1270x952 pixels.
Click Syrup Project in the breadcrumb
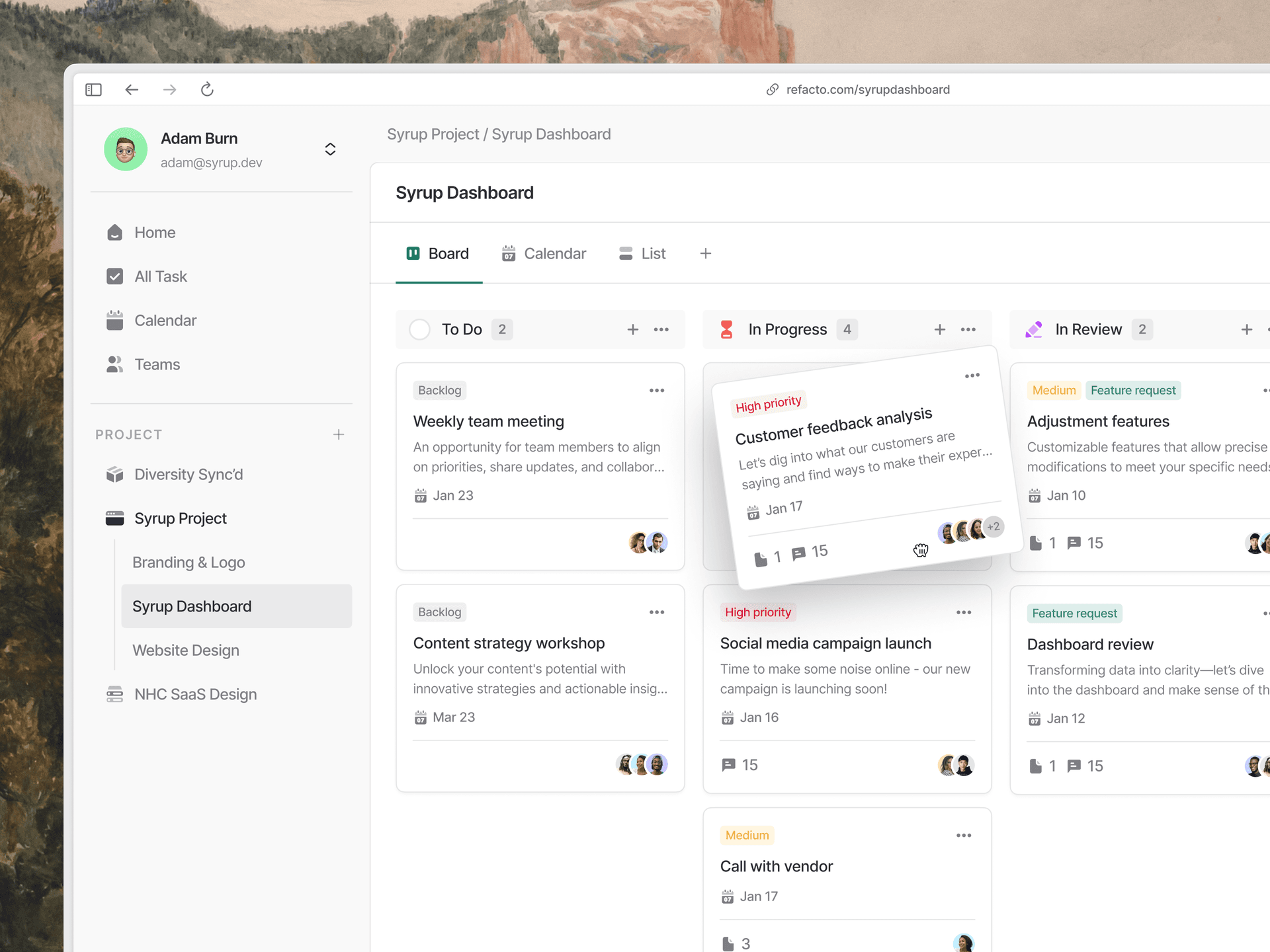(x=433, y=134)
